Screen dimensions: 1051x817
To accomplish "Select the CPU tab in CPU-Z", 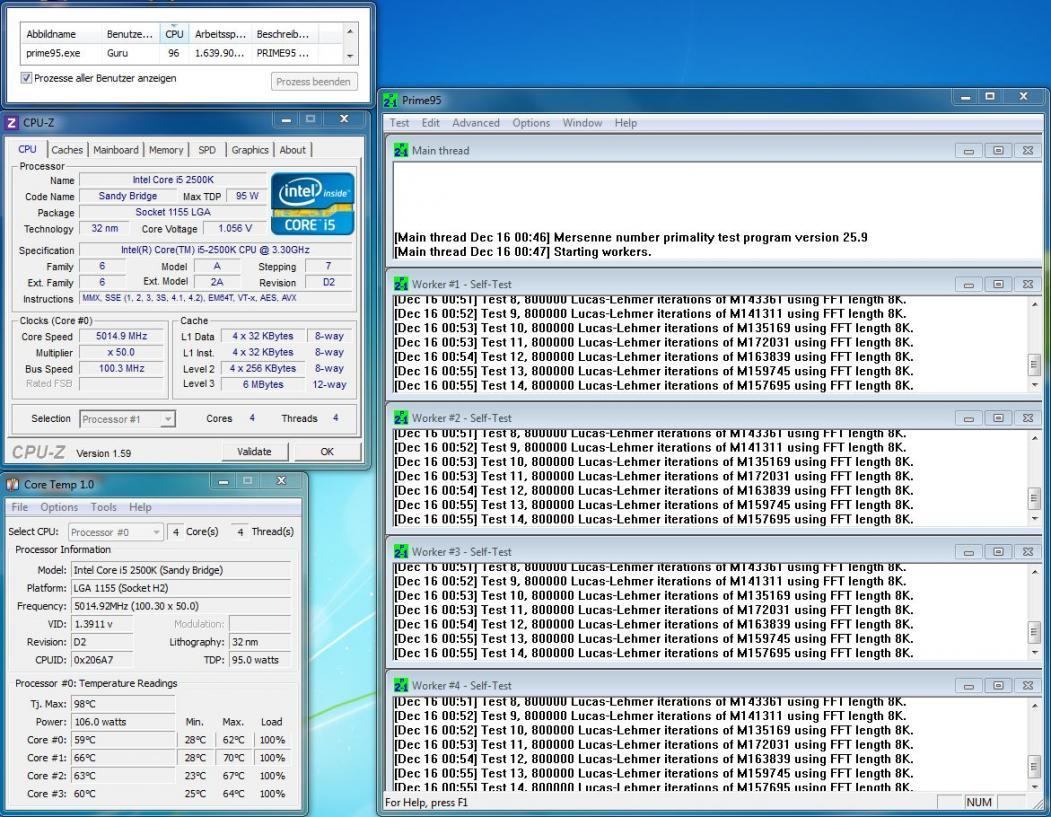I will [27, 149].
